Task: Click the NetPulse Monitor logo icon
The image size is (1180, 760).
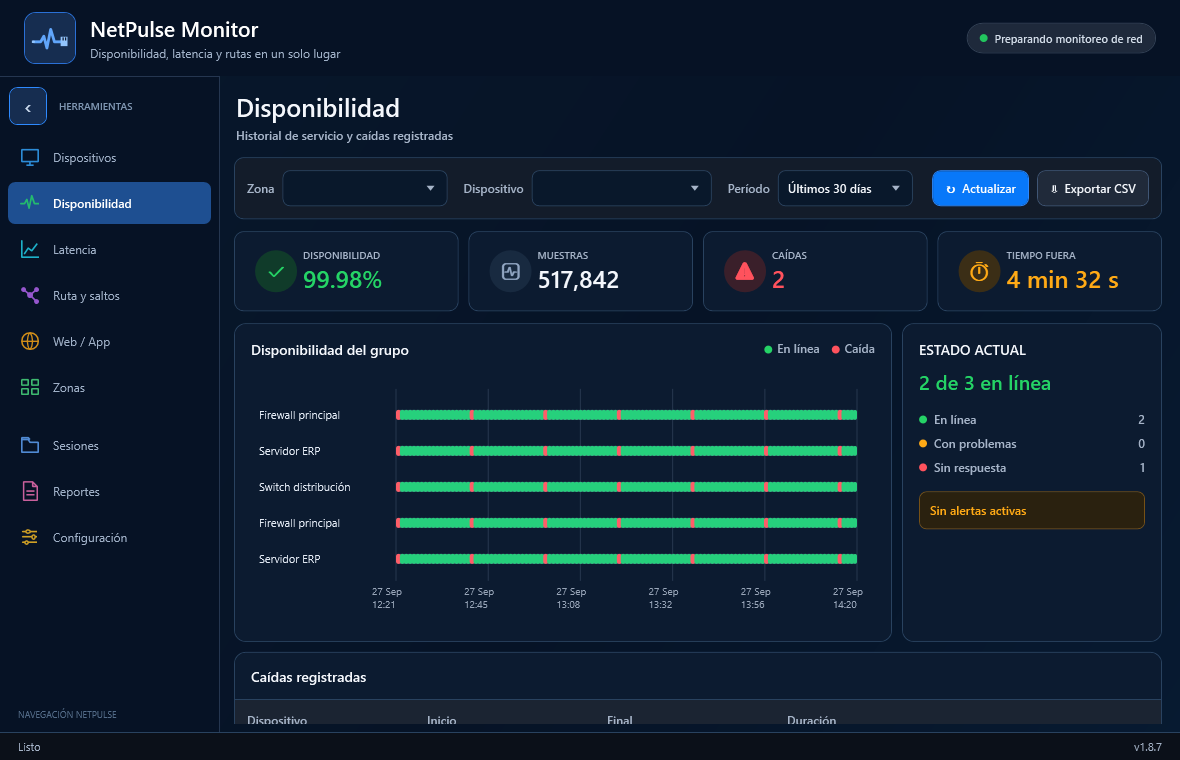Action: pyautogui.click(x=50, y=38)
